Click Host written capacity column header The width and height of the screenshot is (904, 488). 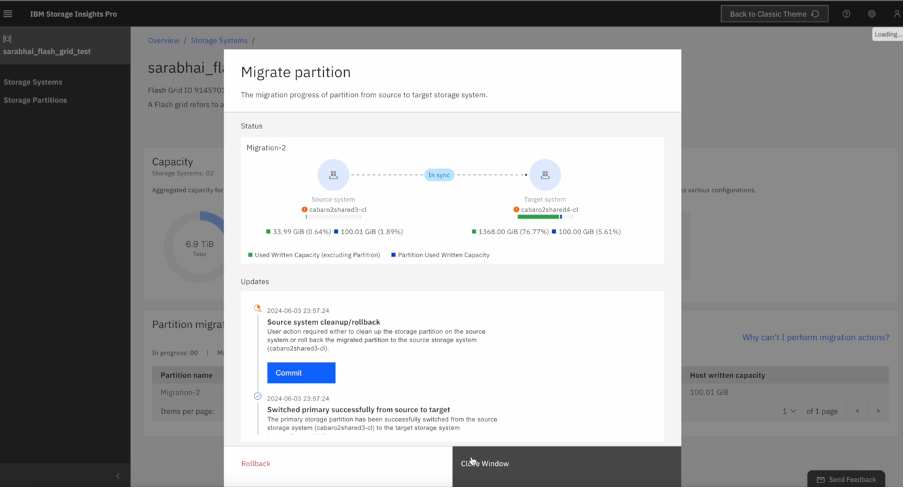point(727,375)
